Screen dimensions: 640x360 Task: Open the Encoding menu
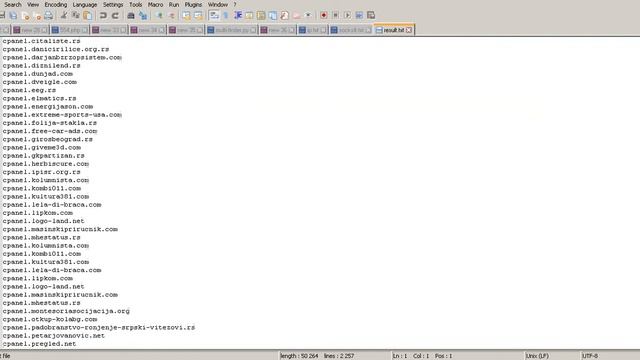tap(56, 4)
